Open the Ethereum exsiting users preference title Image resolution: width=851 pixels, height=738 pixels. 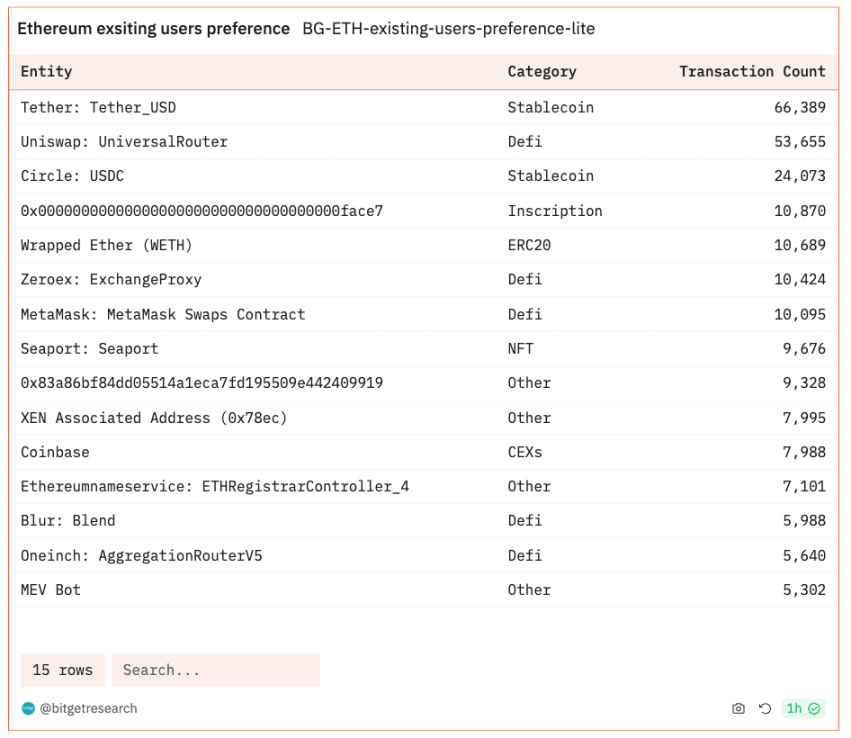click(x=153, y=29)
